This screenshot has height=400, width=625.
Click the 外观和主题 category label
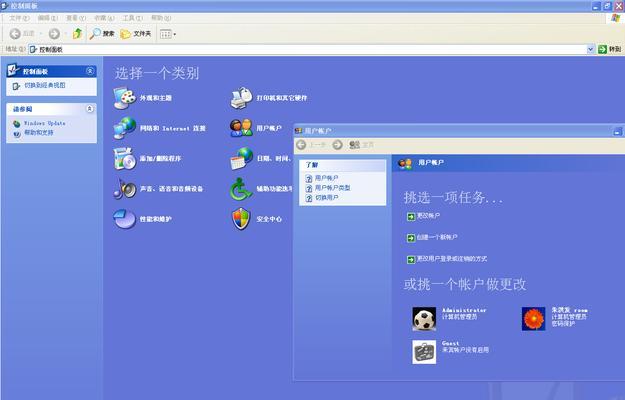155,98
